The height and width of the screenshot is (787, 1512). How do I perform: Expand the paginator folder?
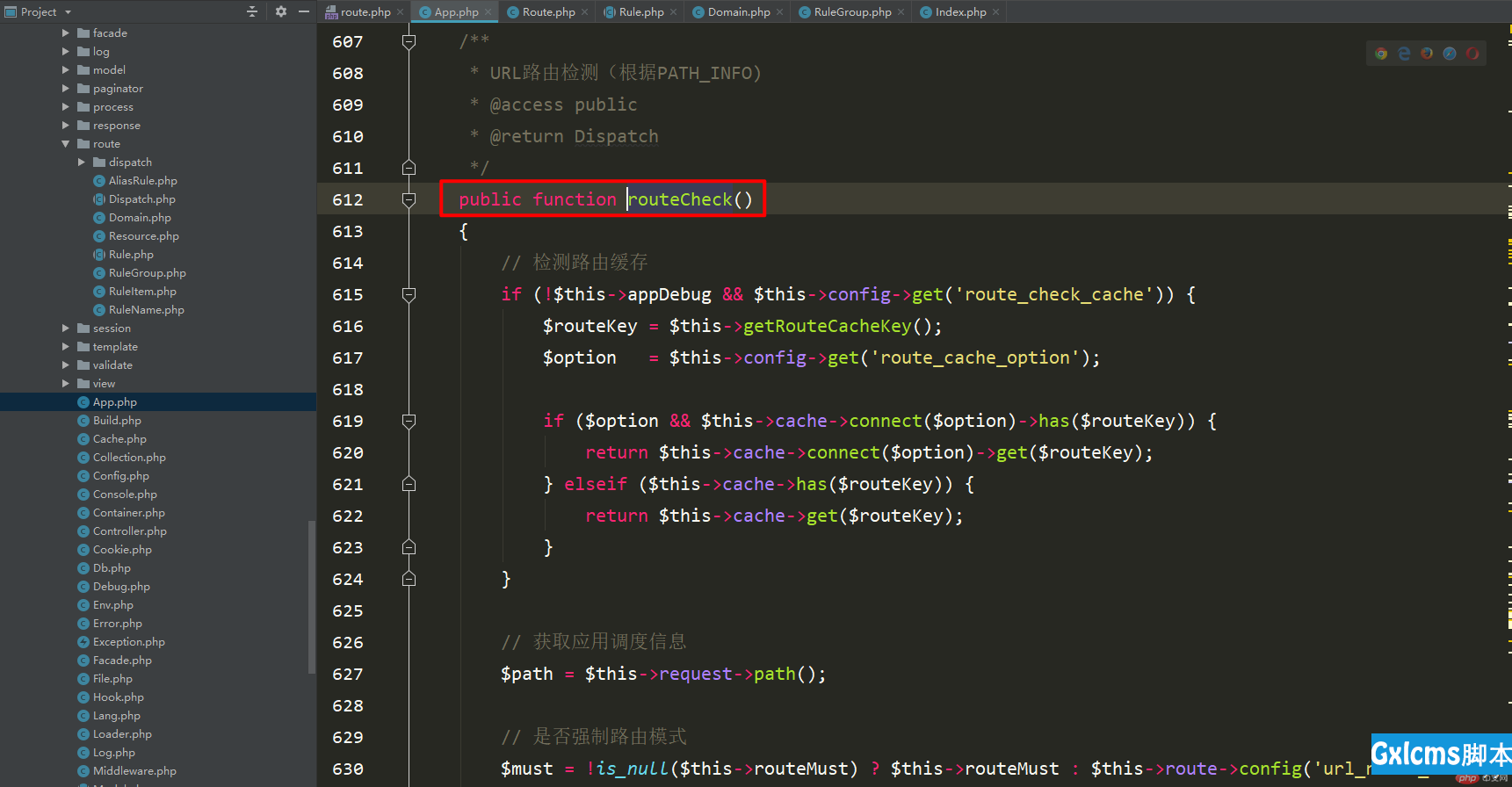click(66, 88)
